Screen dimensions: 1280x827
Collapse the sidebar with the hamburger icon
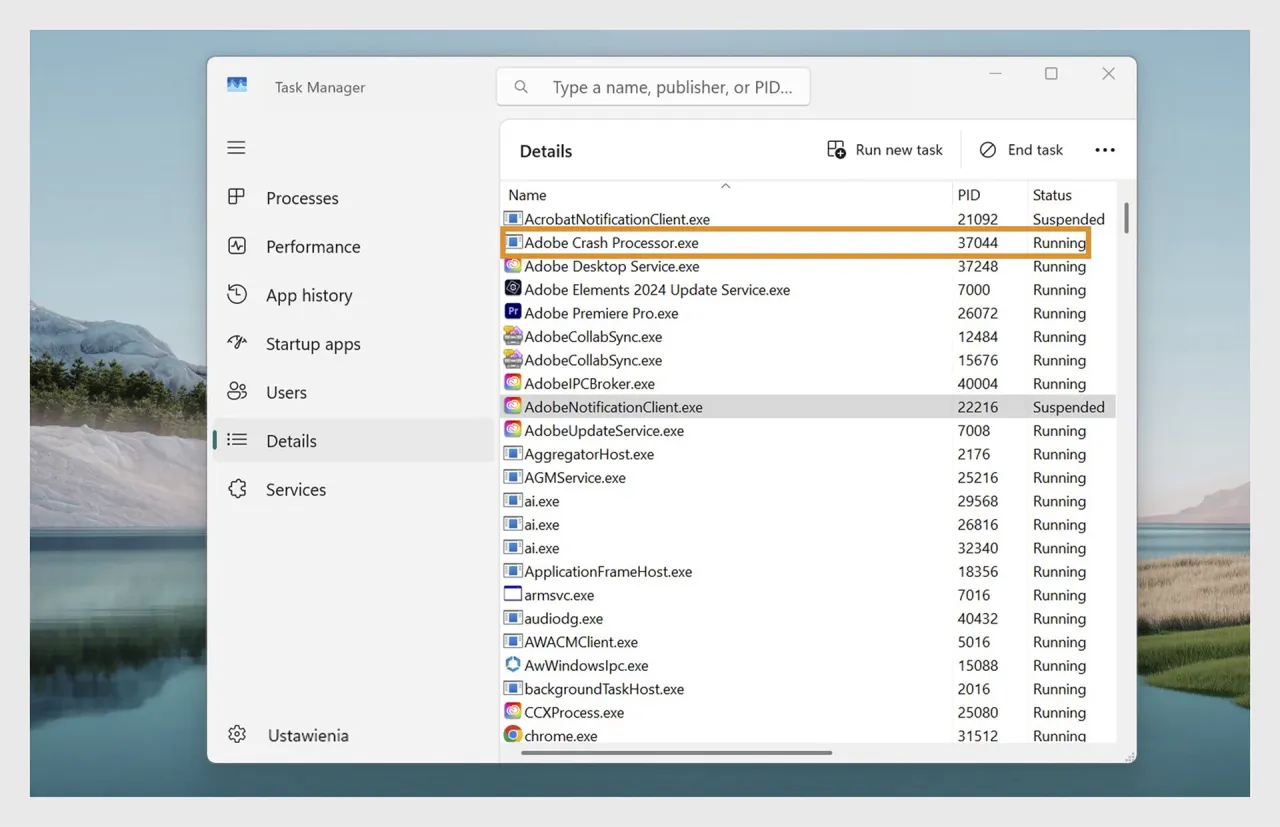tap(236, 147)
